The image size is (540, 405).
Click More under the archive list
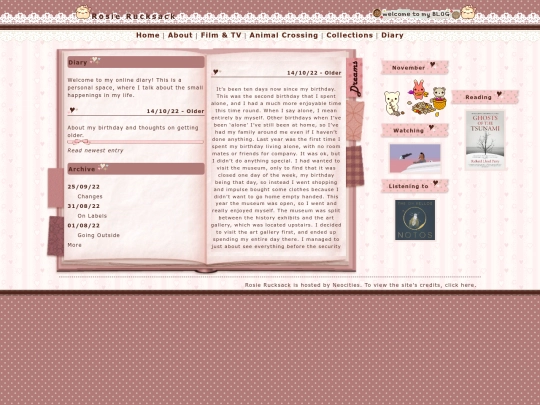74,245
